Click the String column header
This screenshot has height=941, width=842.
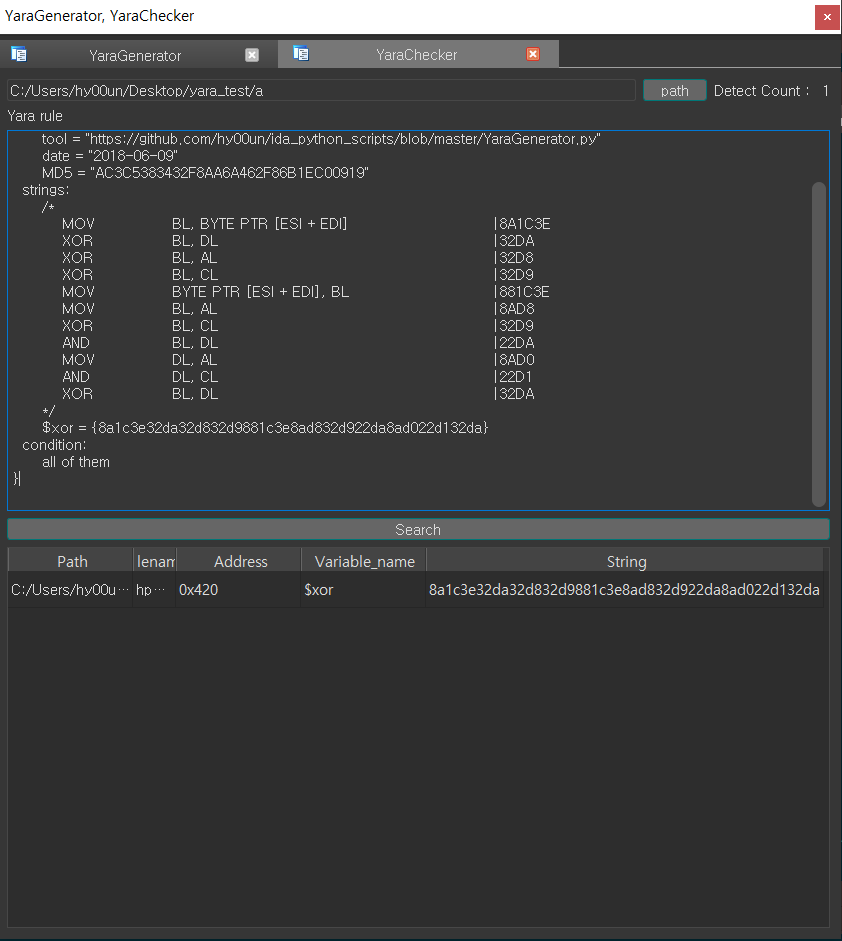625,561
